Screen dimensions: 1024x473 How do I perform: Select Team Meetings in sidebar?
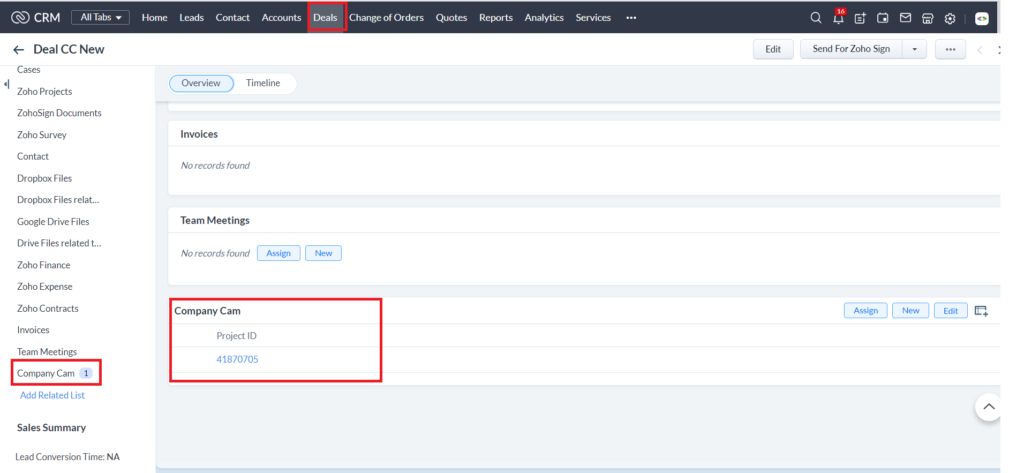tap(47, 351)
